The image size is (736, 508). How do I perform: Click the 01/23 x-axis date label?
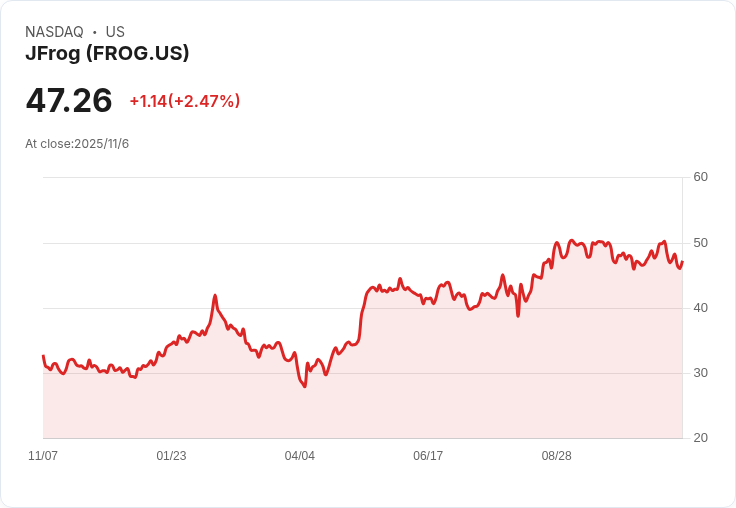[x=171, y=456]
